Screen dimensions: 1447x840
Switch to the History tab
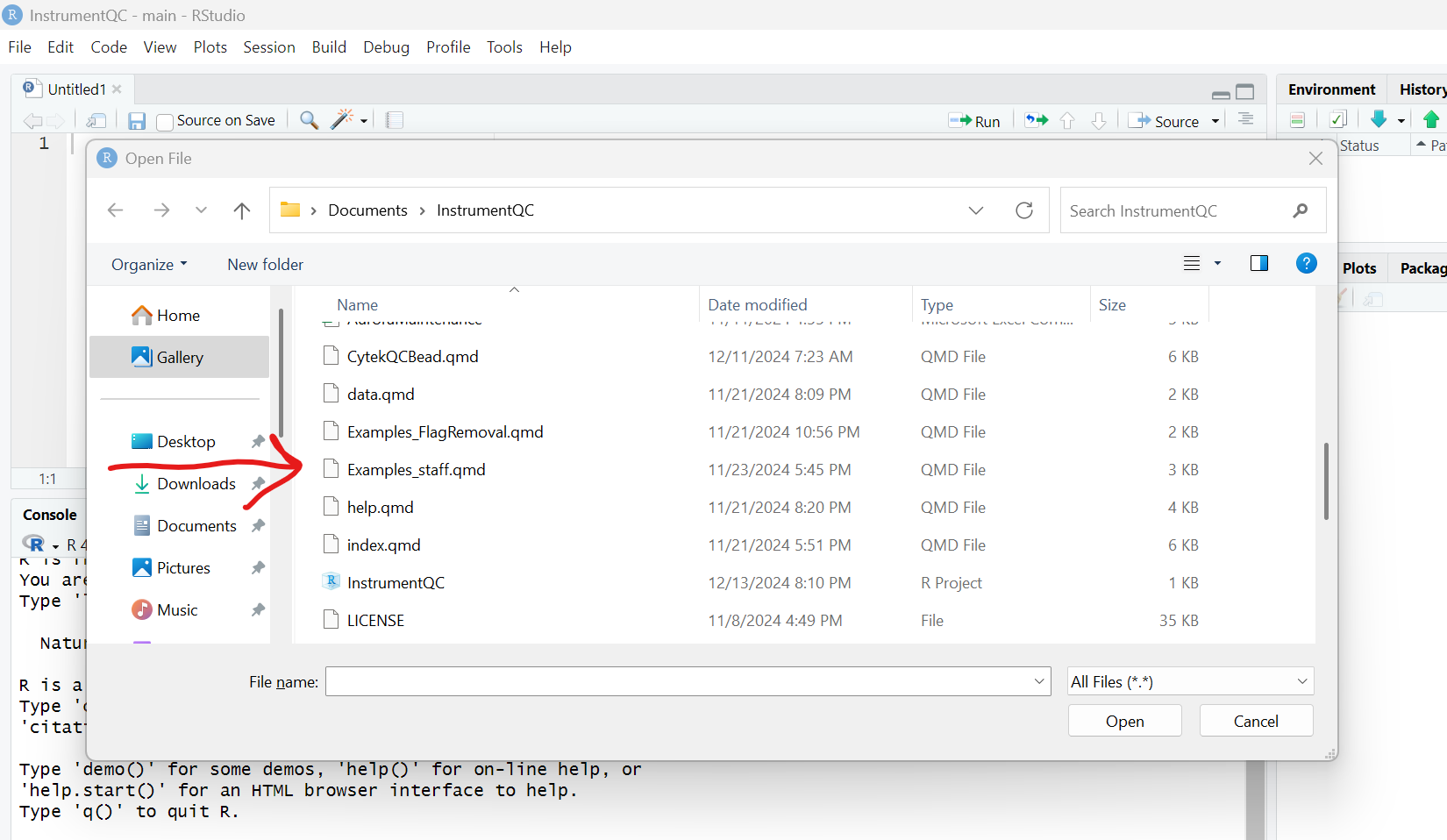point(1421,89)
